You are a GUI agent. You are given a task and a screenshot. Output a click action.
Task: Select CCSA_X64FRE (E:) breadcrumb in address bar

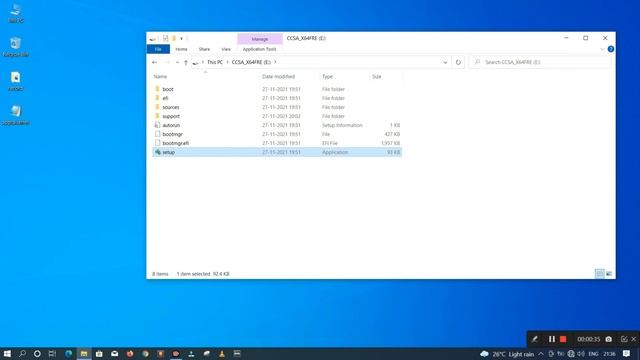click(x=251, y=62)
